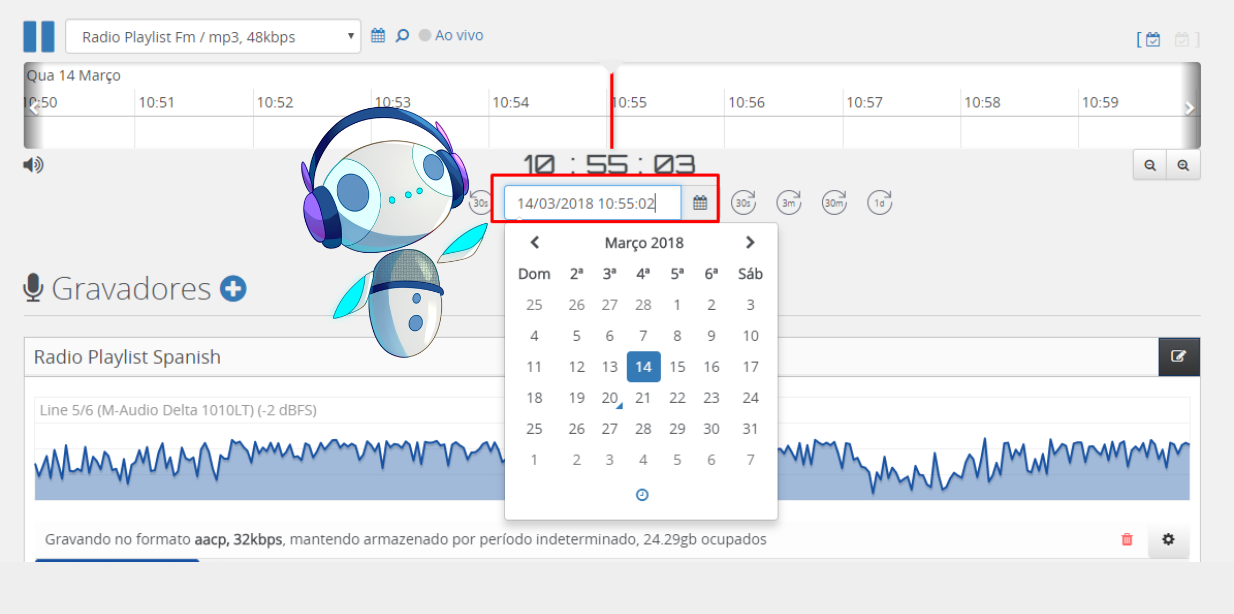Select day 22 in the calendar
Screen dimensions: 1234x614
[677, 398]
